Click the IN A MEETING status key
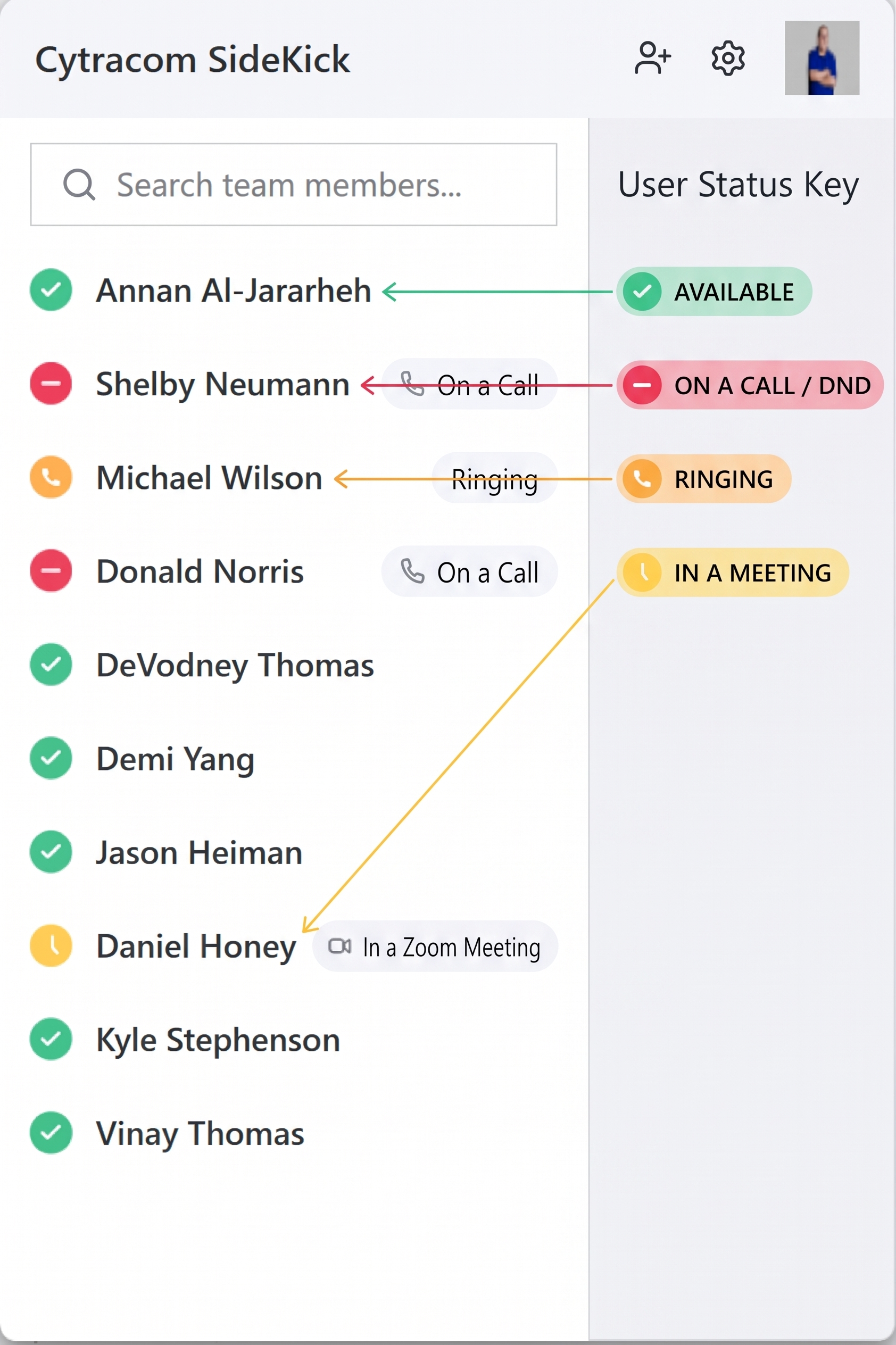Image resolution: width=896 pixels, height=1345 pixels. [x=733, y=572]
